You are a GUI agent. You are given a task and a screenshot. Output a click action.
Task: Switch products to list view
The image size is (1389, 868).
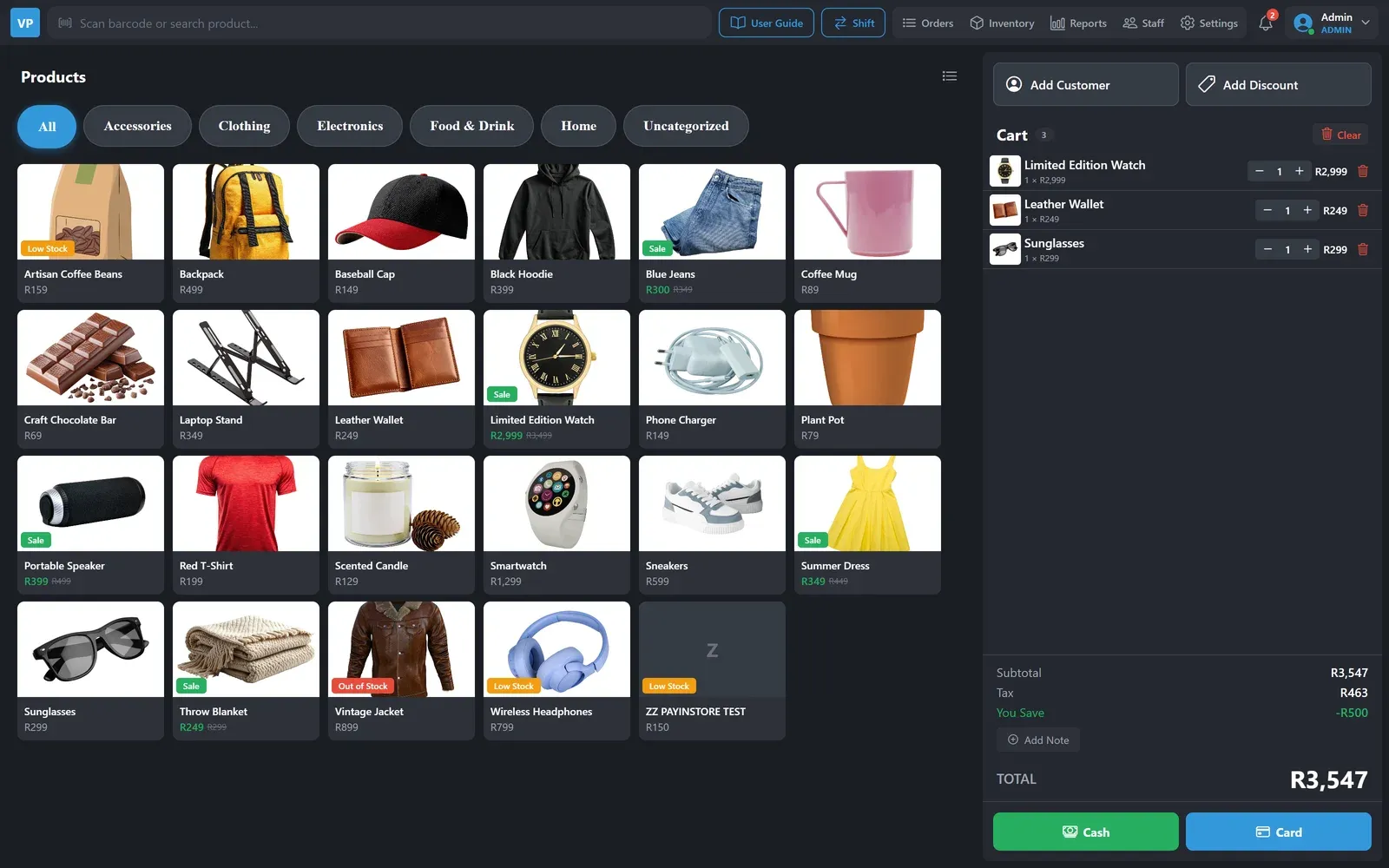(950, 76)
